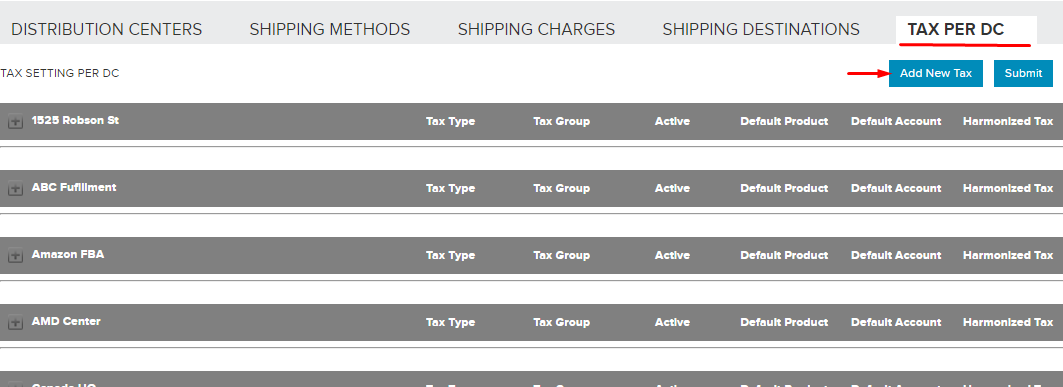The image size is (1063, 387).
Task: Click the Submit button
Action: pyautogui.click(x=1023, y=73)
